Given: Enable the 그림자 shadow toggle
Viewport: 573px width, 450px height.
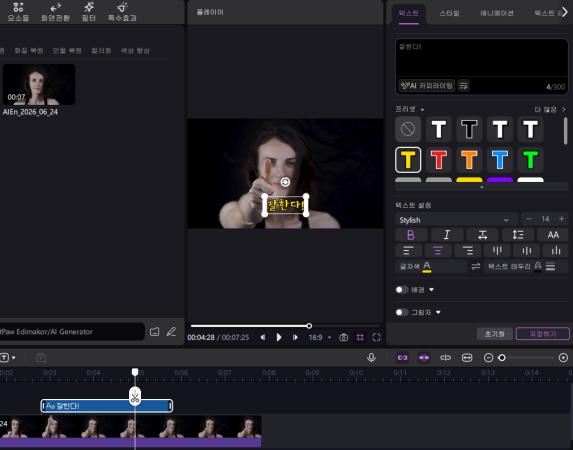Looking at the screenshot, I should (x=402, y=312).
